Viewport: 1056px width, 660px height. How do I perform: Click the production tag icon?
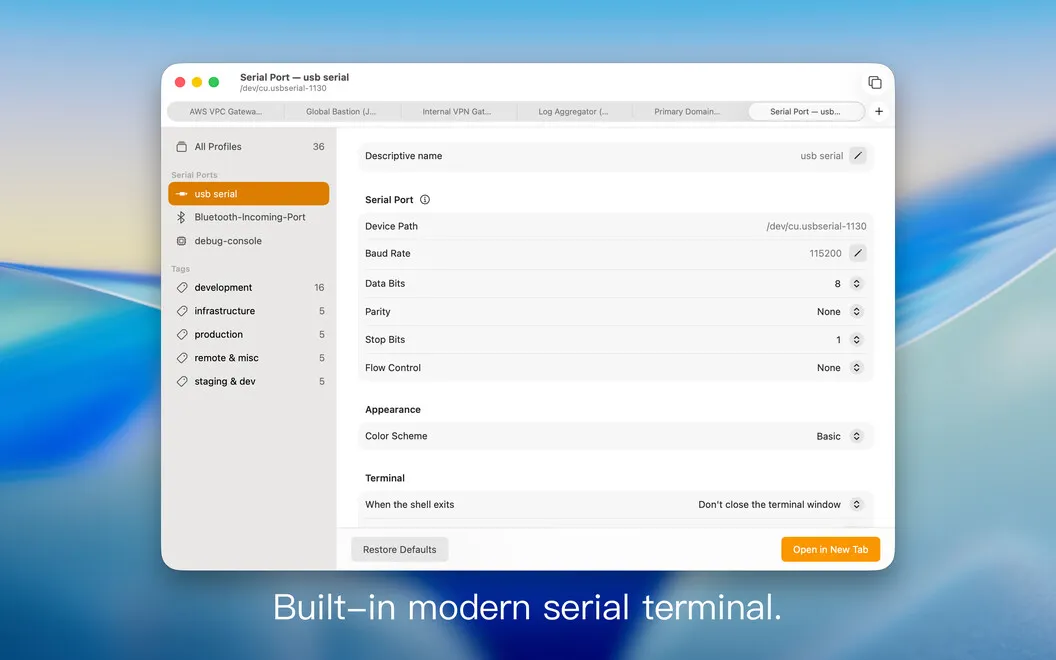(182, 334)
